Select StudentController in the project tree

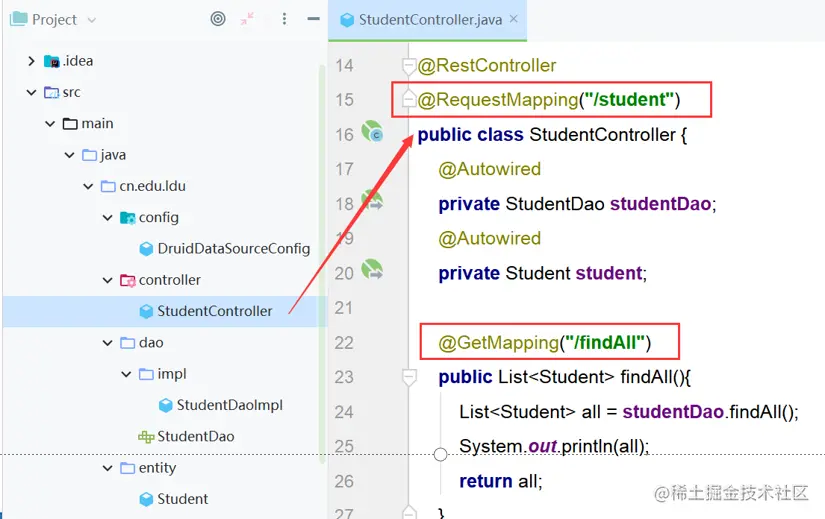[x=215, y=311]
